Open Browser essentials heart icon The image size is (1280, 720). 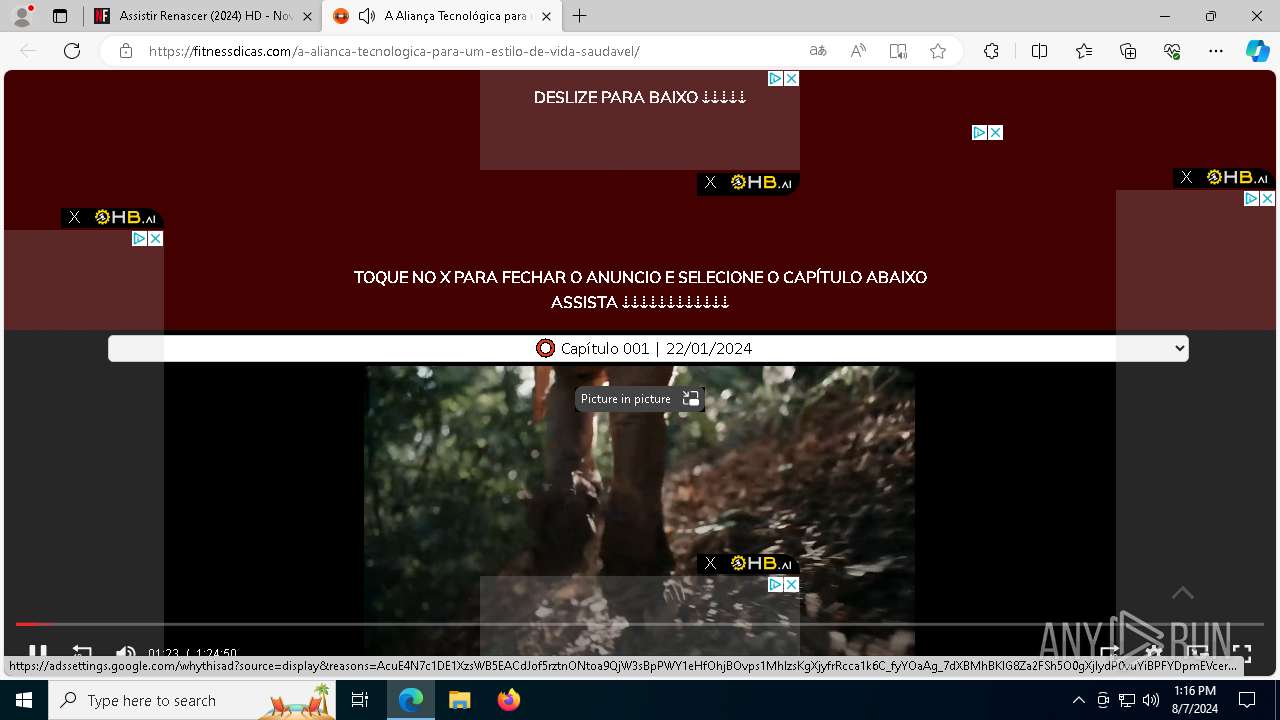coord(1172,51)
